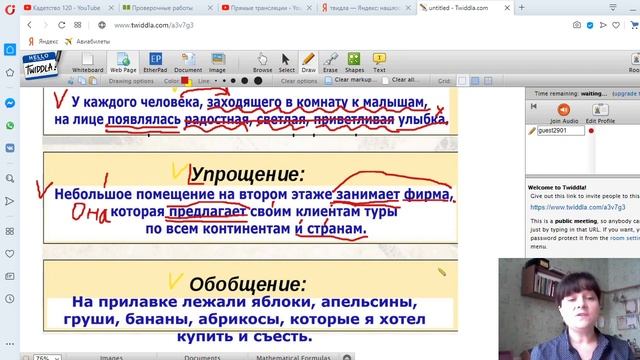Click the copy icon in options bar

pyautogui.click(x=82, y=81)
